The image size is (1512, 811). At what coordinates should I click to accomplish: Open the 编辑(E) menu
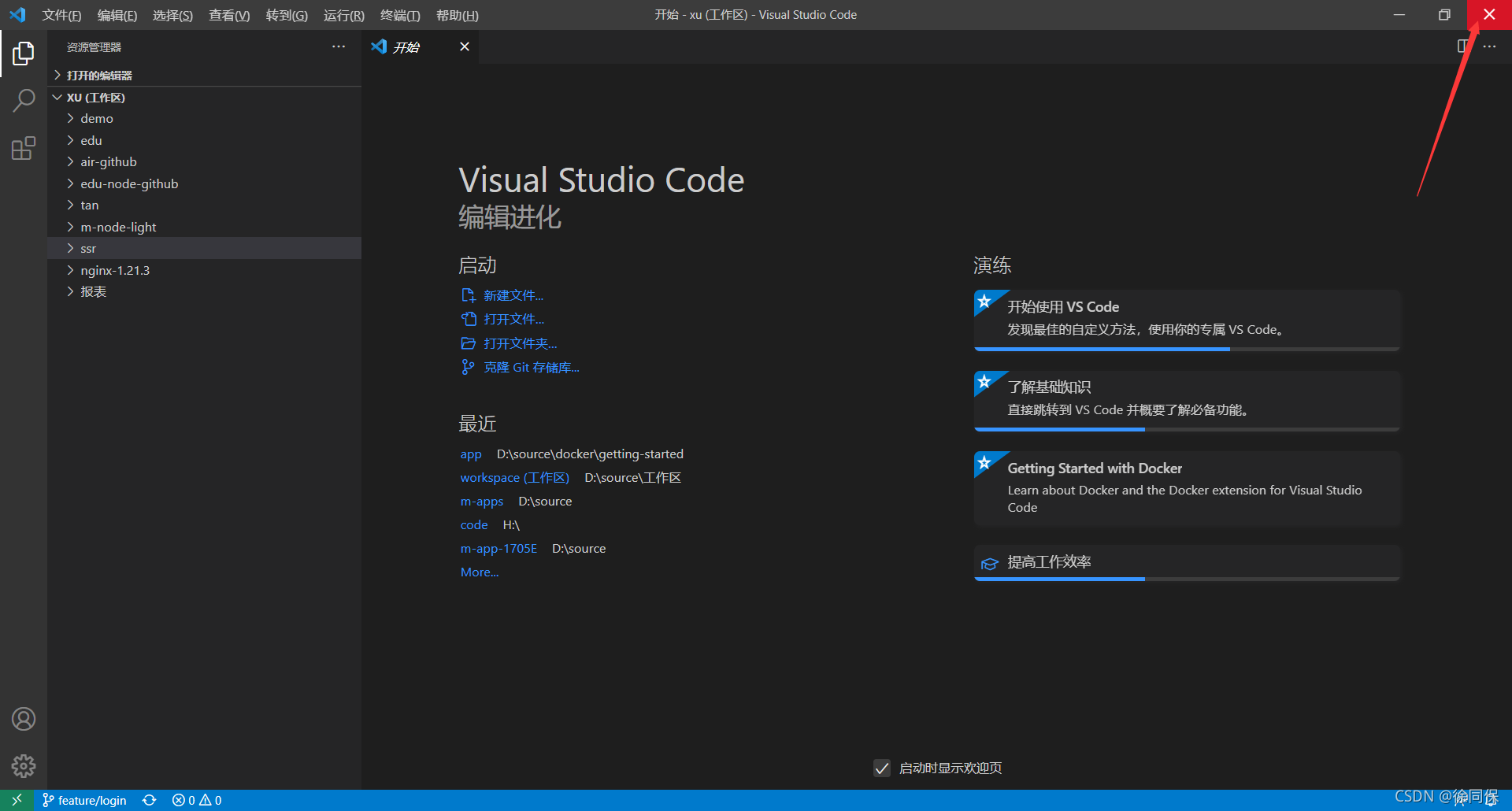(x=117, y=15)
